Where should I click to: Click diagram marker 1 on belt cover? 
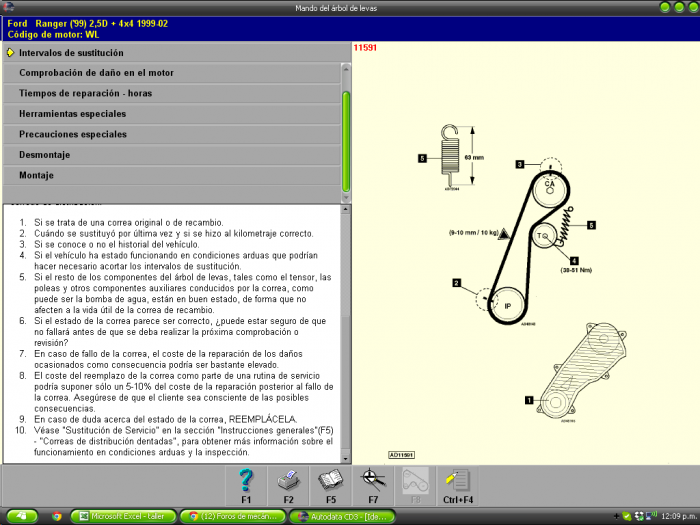point(529,400)
